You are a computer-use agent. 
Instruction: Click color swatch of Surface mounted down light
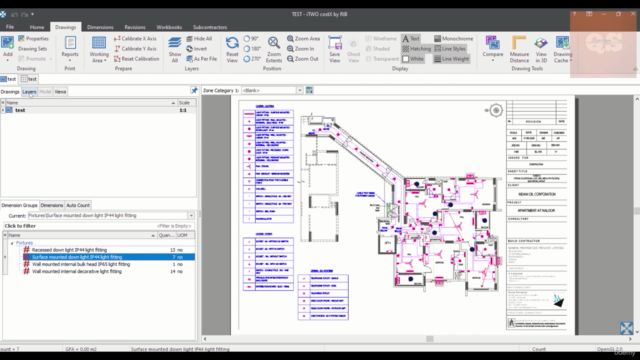point(27,257)
